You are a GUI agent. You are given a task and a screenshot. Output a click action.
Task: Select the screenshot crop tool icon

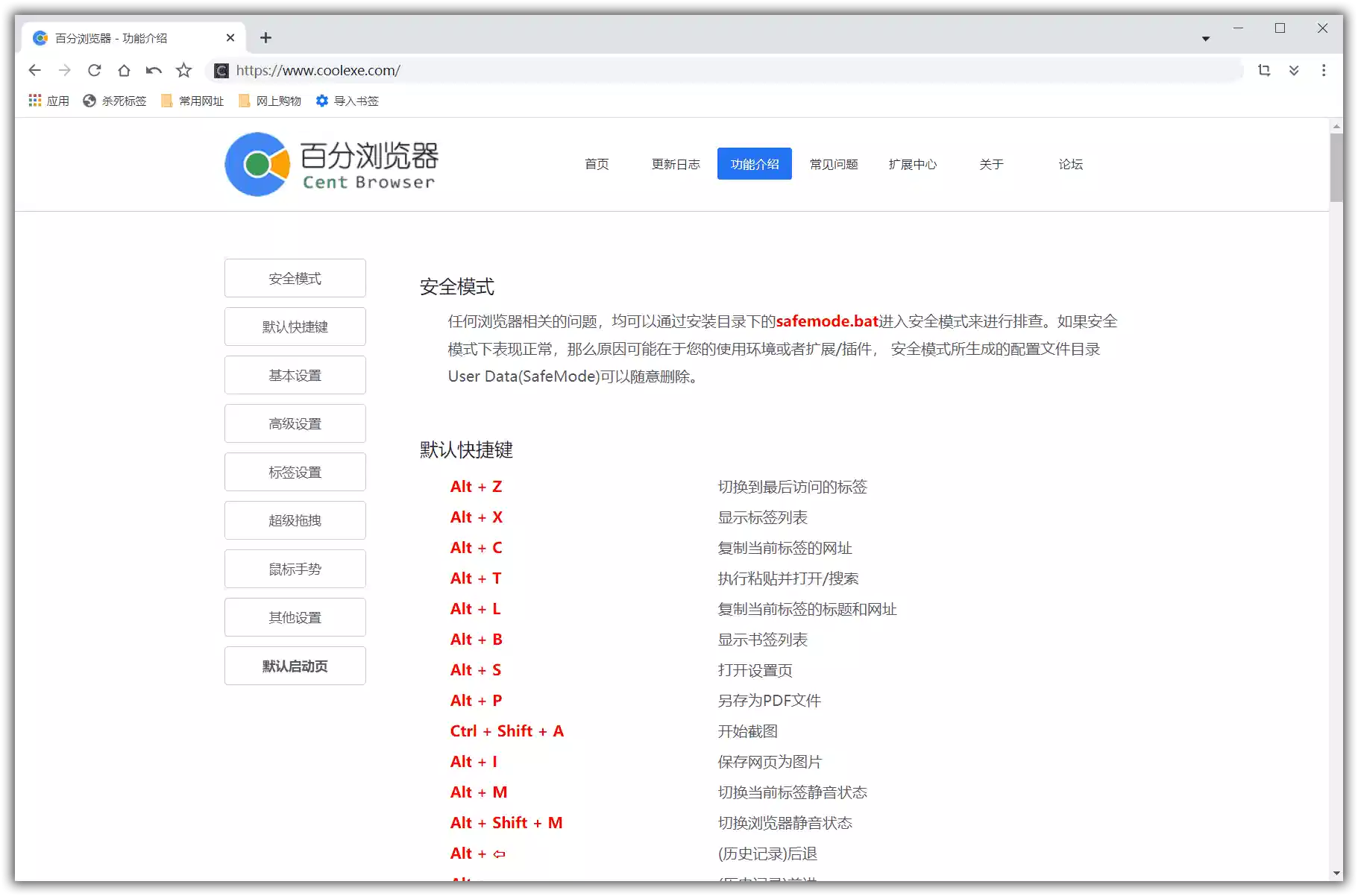(1264, 70)
